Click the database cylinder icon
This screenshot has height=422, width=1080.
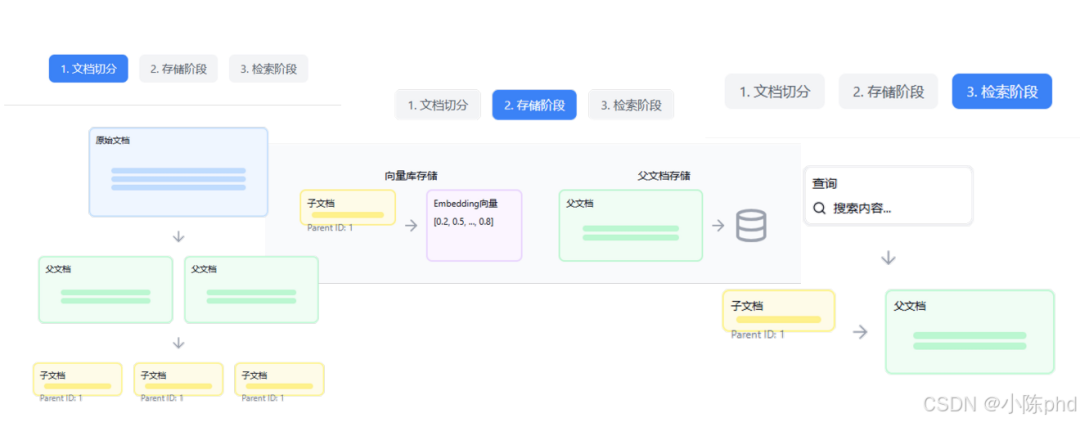[751, 226]
